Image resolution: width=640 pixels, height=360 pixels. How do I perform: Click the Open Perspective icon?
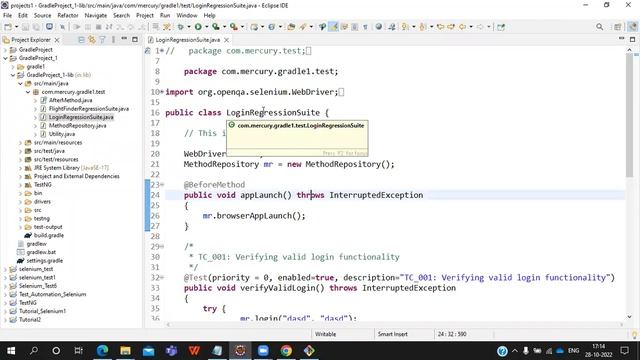(618, 27)
